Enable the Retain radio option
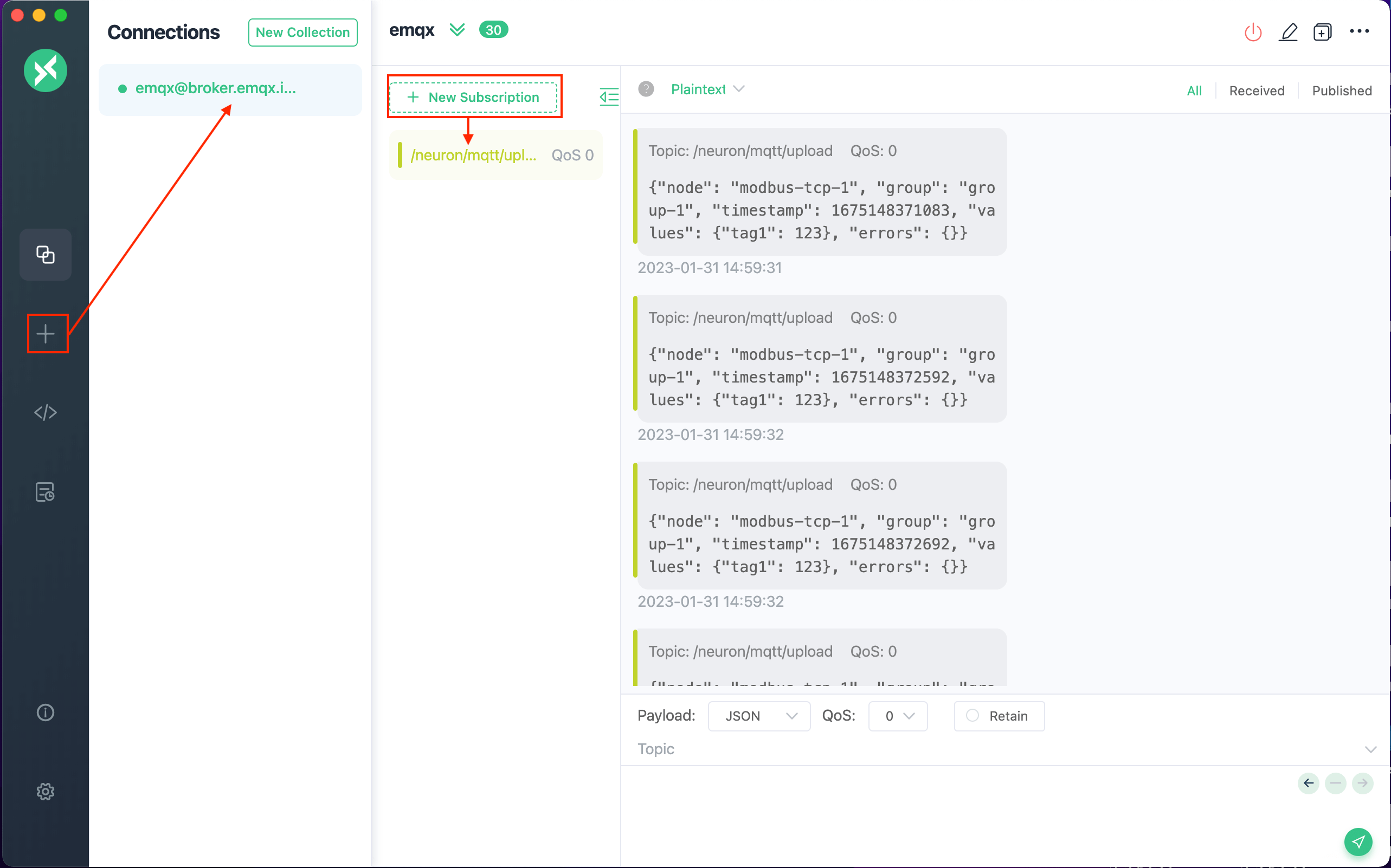 pos(973,715)
